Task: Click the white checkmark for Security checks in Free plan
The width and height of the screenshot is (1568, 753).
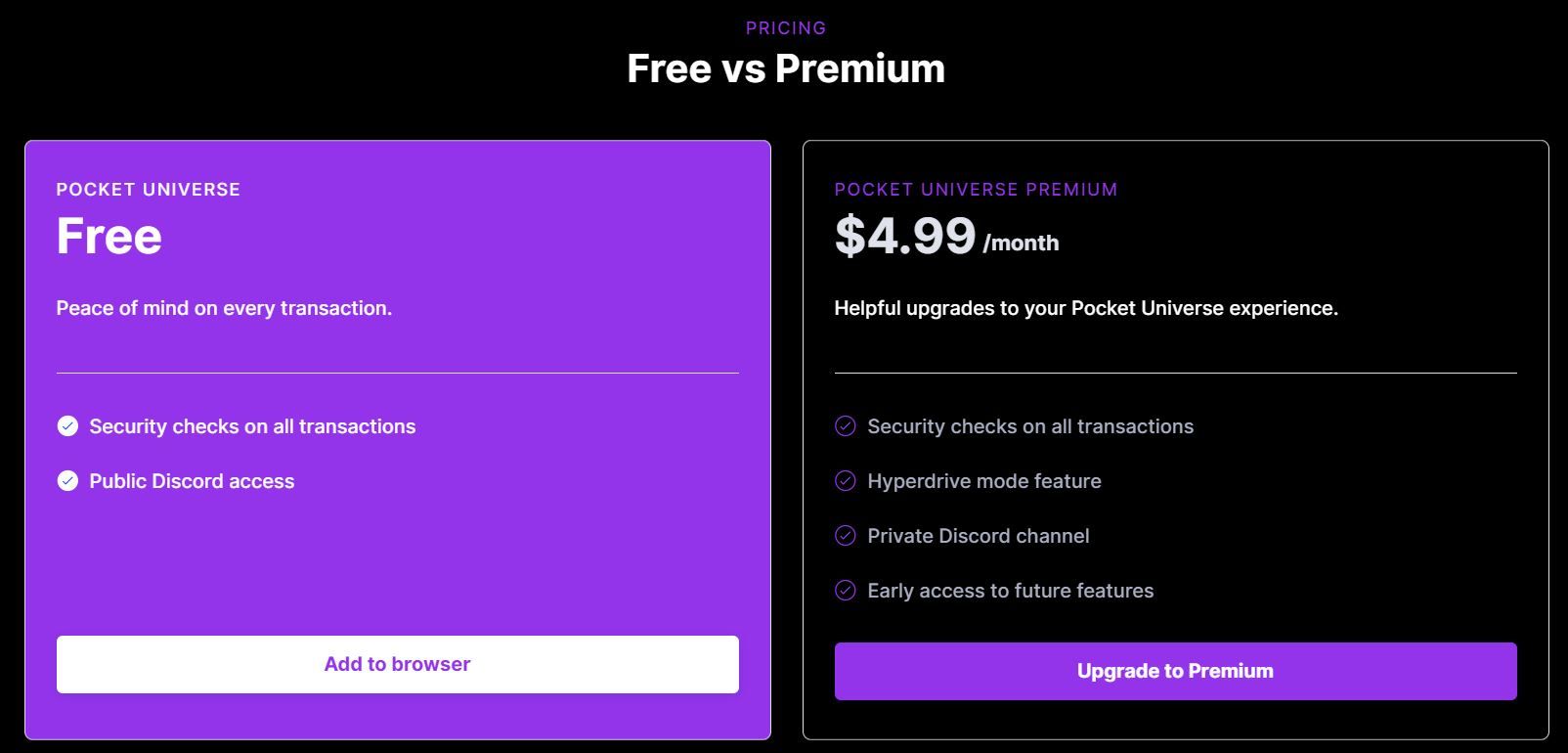Action: 67,426
